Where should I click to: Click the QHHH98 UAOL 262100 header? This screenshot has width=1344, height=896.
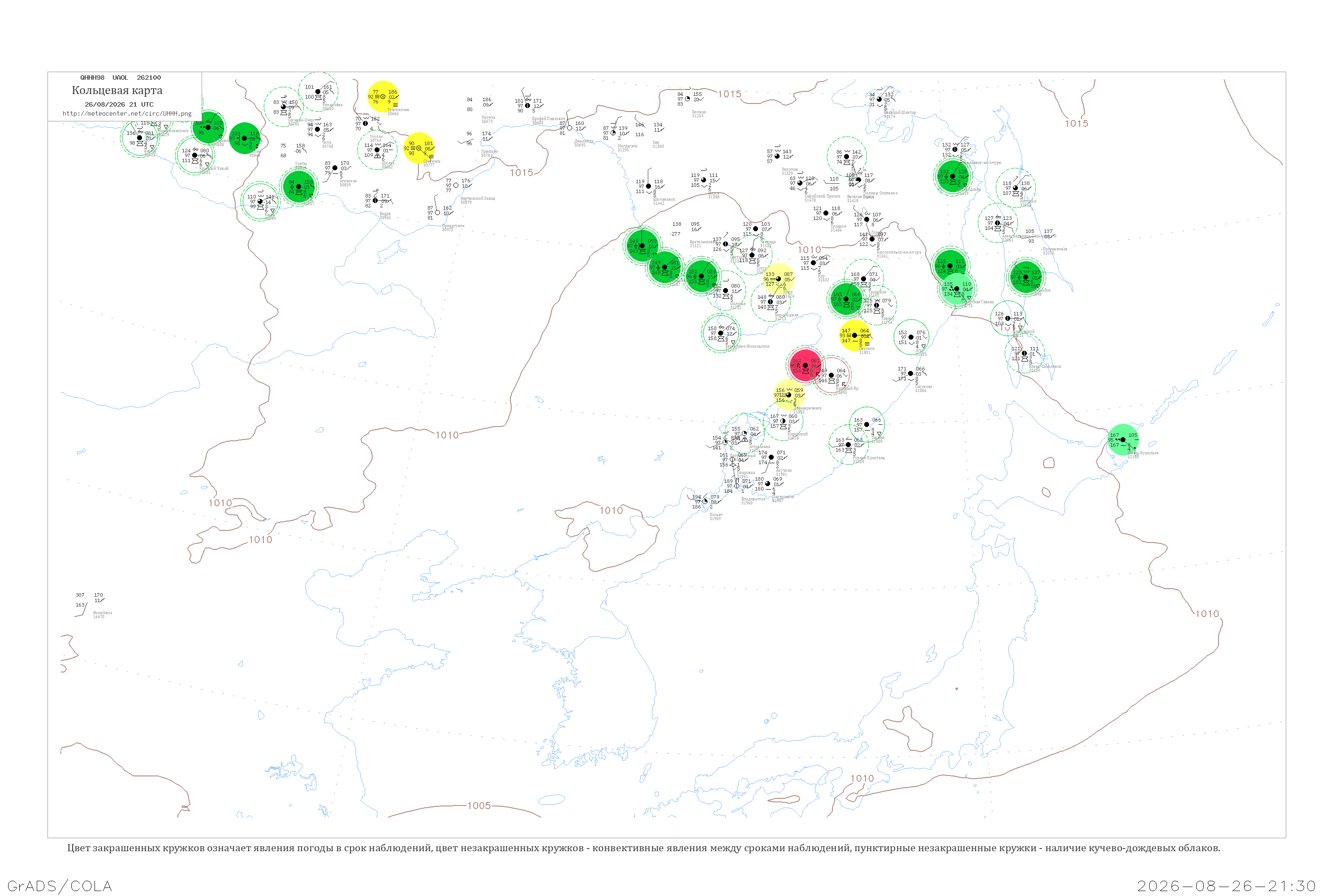(x=121, y=78)
